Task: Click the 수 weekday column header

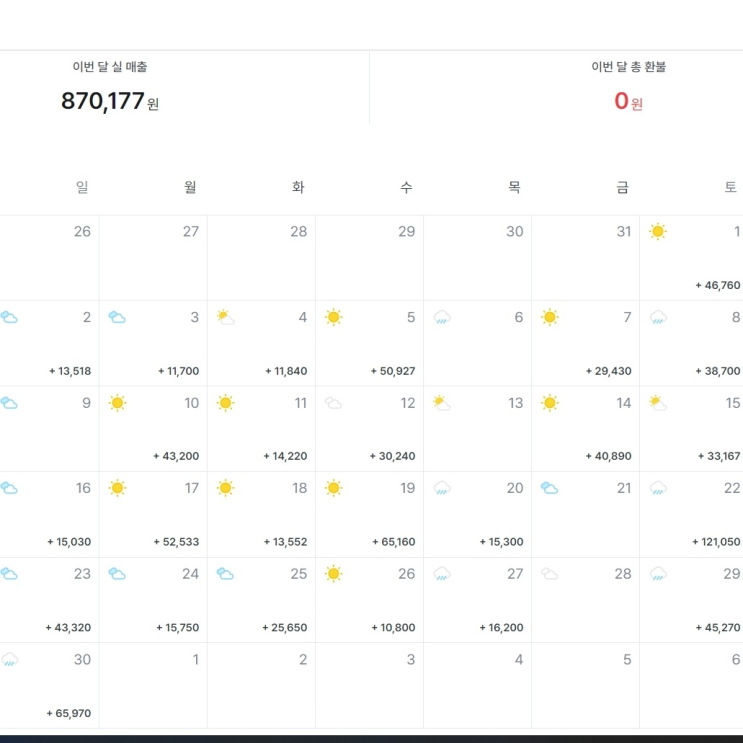Action: [406, 187]
